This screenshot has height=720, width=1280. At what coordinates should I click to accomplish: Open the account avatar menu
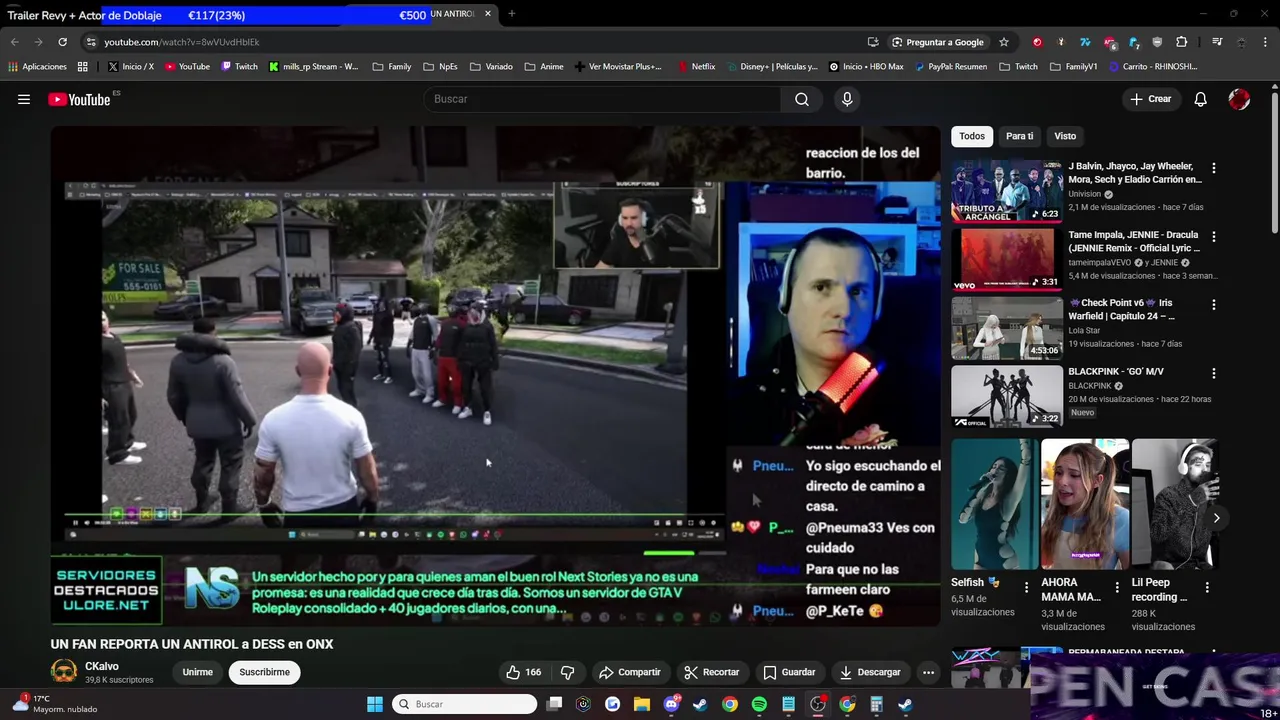click(x=1239, y=99)
